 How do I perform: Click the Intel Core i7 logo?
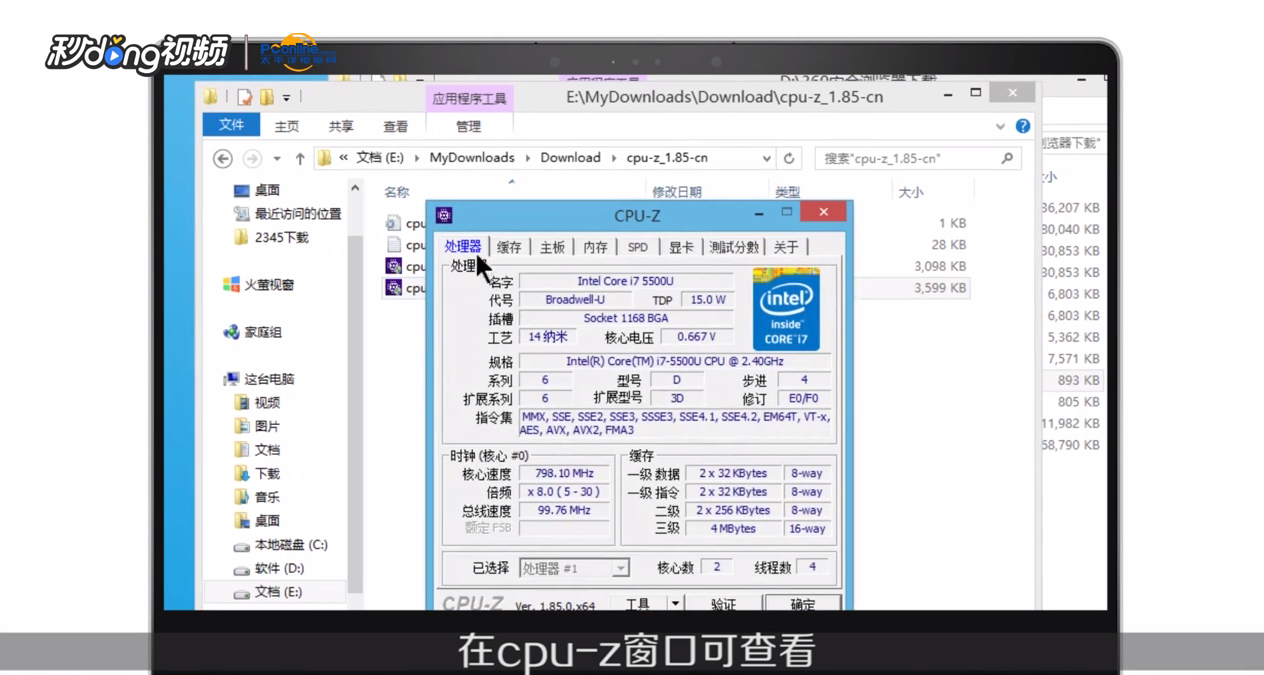786,309
